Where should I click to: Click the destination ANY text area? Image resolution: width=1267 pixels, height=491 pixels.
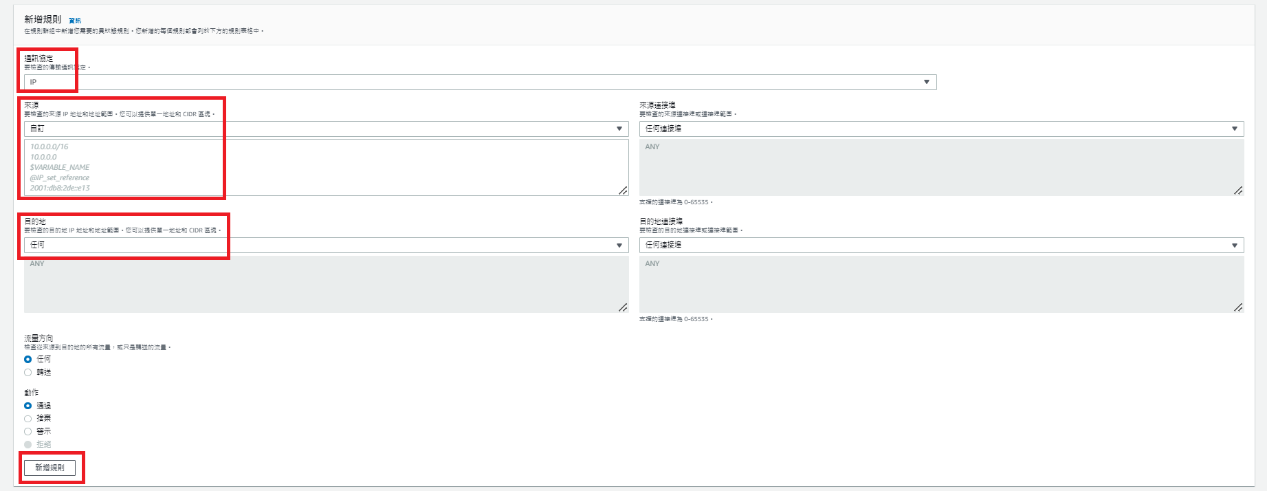point(326,284)
